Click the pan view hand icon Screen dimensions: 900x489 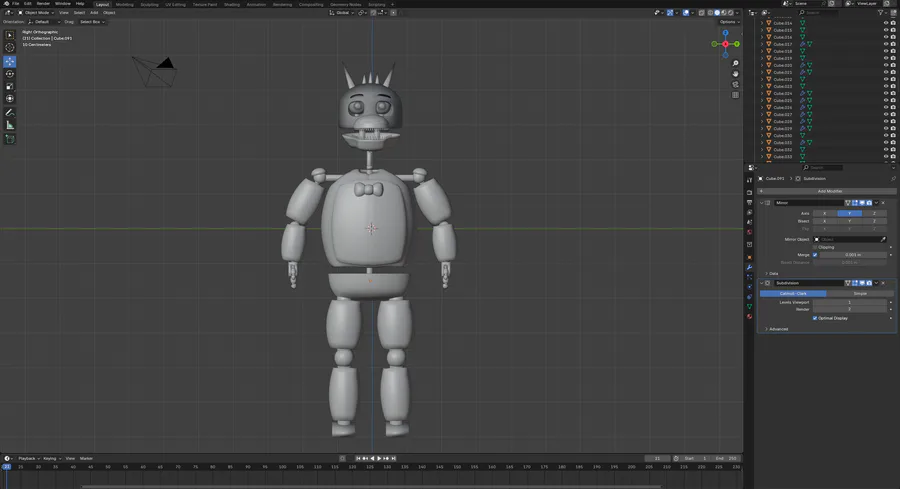[735, 74]
